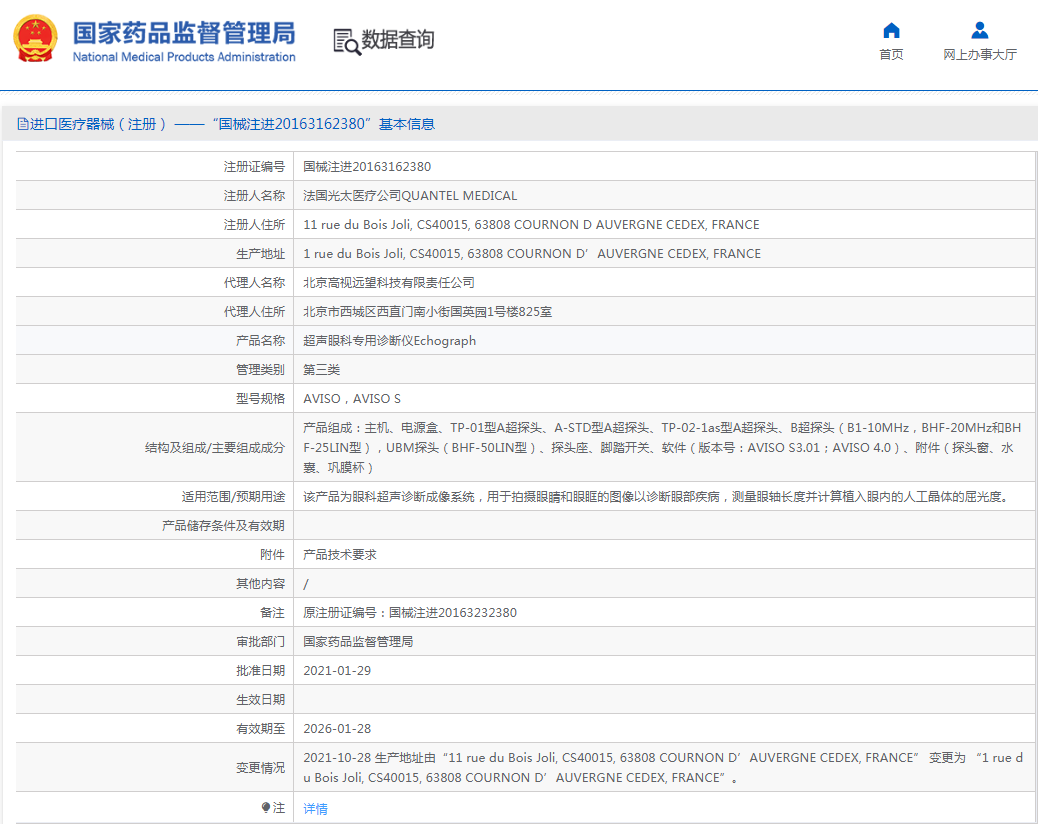Click the 审批部门 row label

[x=261, y=642]
